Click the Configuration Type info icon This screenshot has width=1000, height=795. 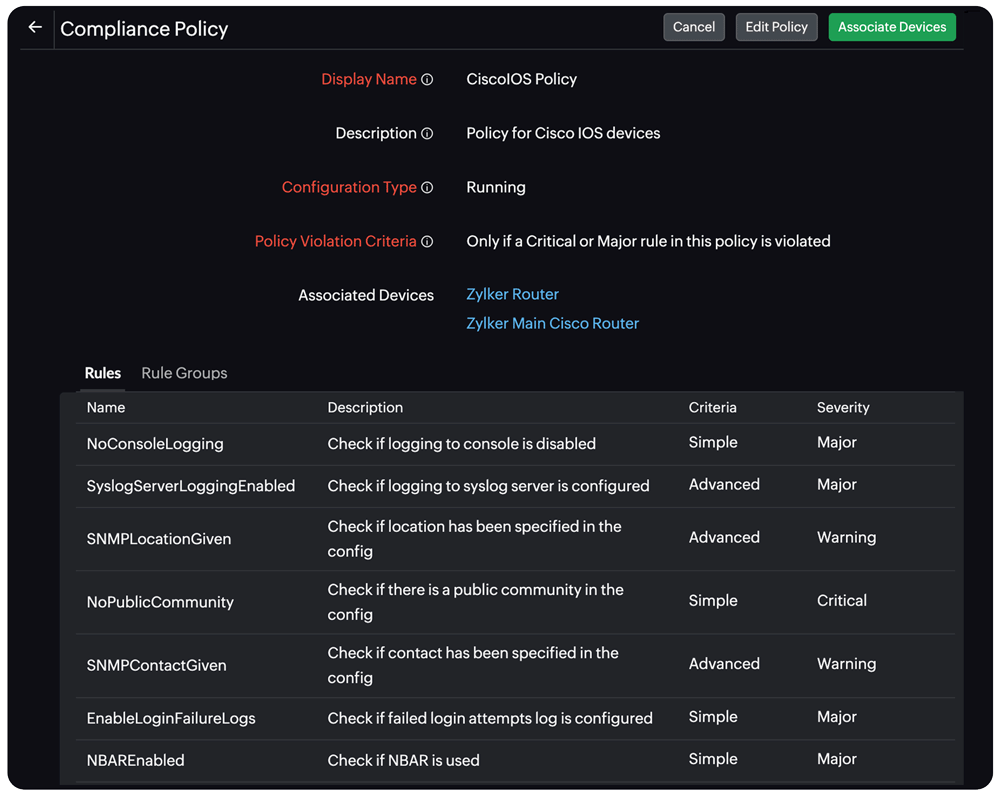(x=428, y=187)
